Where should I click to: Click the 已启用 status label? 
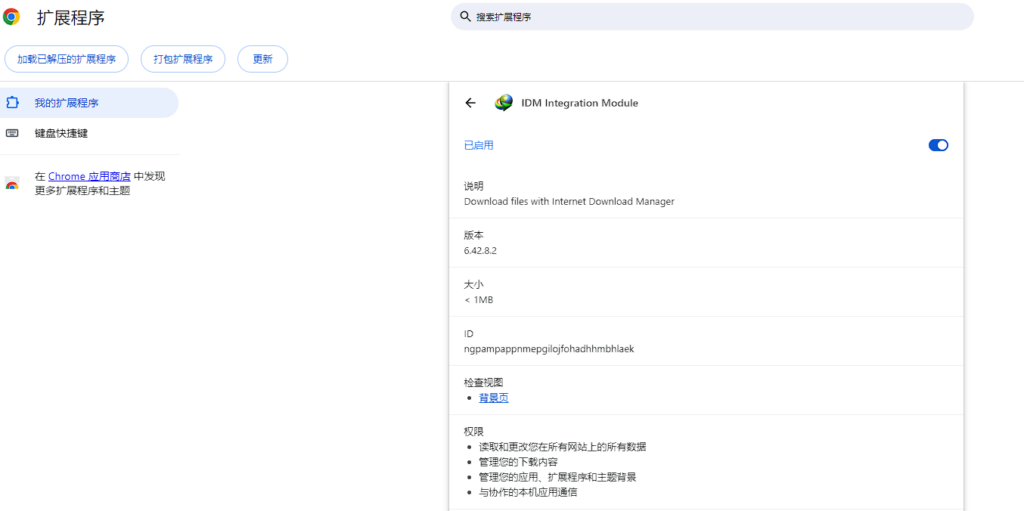(x=479, y=145)
